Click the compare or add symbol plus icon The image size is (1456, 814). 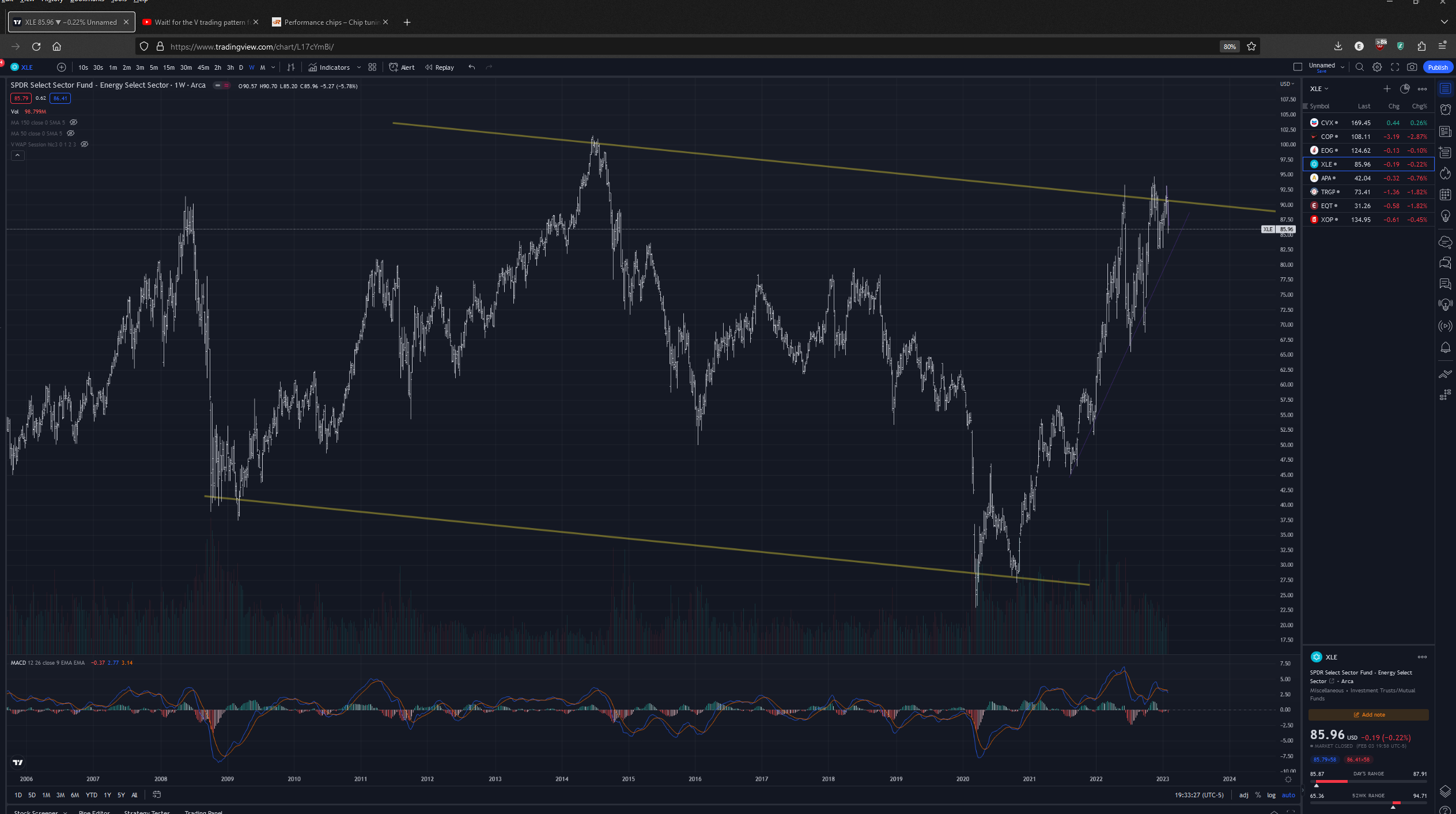click(62, 67)
